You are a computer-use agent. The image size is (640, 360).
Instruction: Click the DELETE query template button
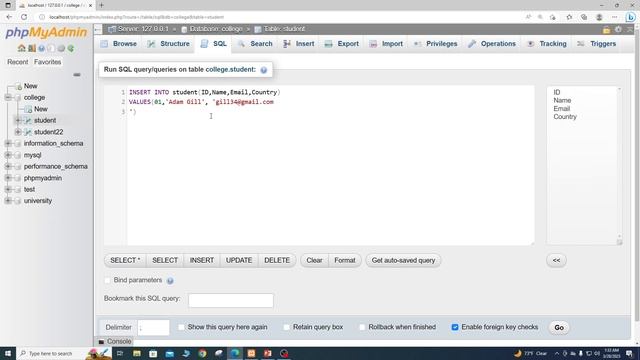277,260
